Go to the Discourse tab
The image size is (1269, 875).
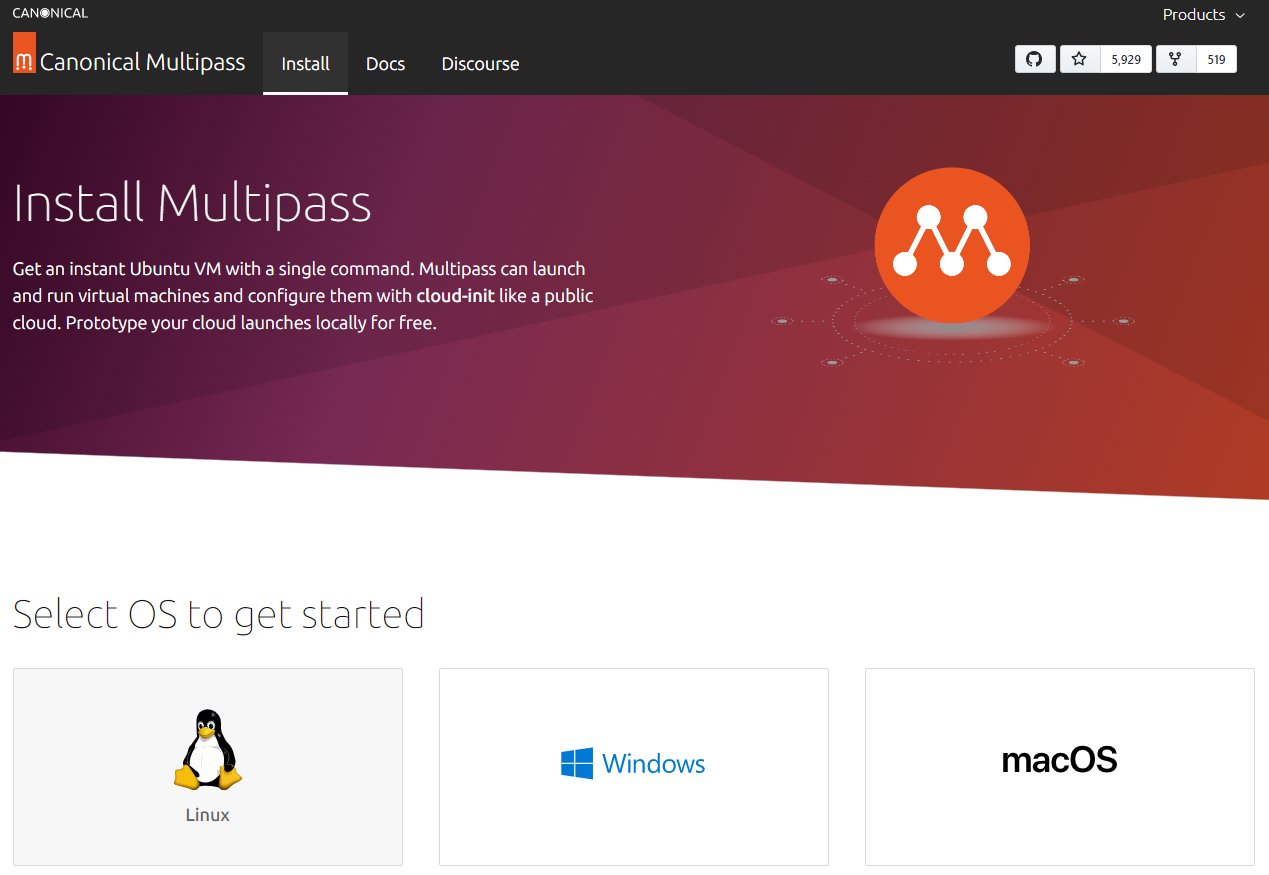(480, 64)
